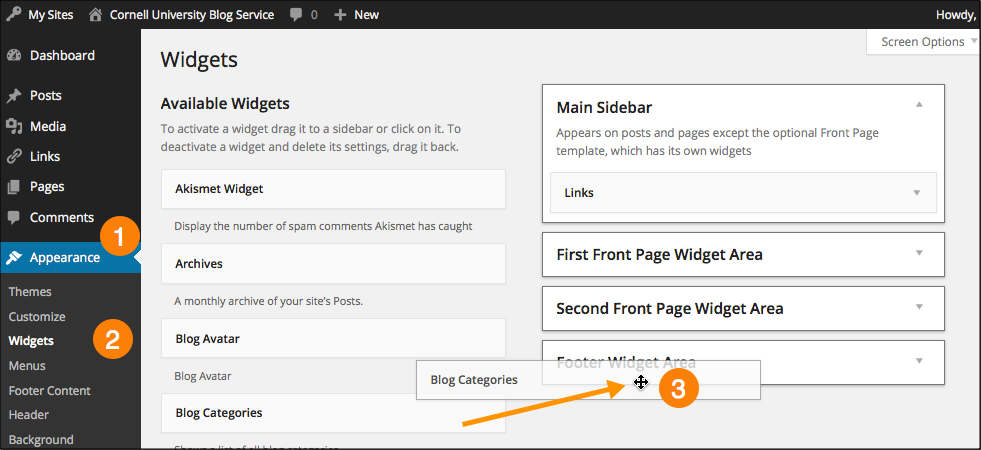The height and width of the screenshot is (450, 981).
Task: Open Themes submenu item
Action: coord(30,292)
